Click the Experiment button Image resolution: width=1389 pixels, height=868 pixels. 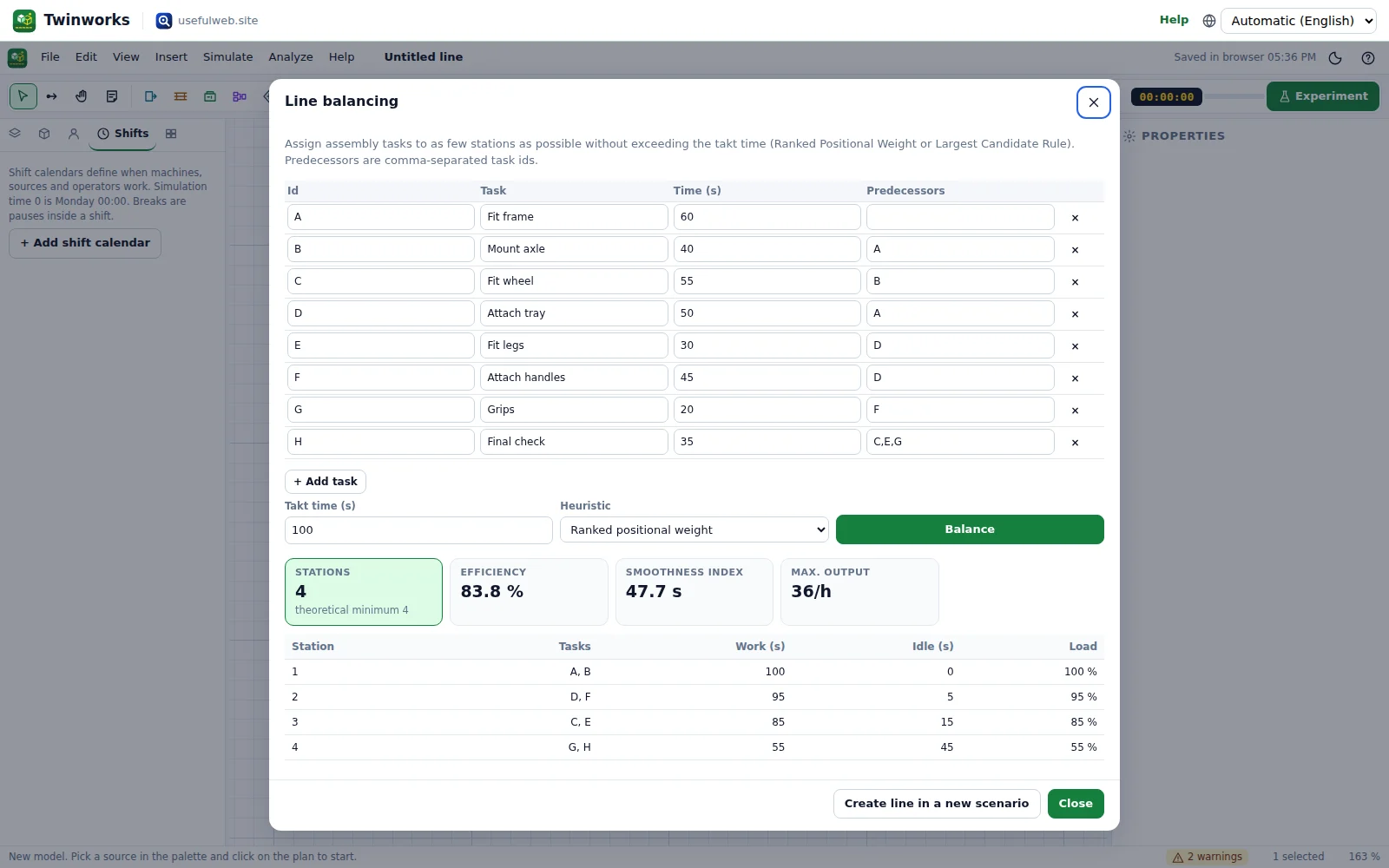(1323, 96)
